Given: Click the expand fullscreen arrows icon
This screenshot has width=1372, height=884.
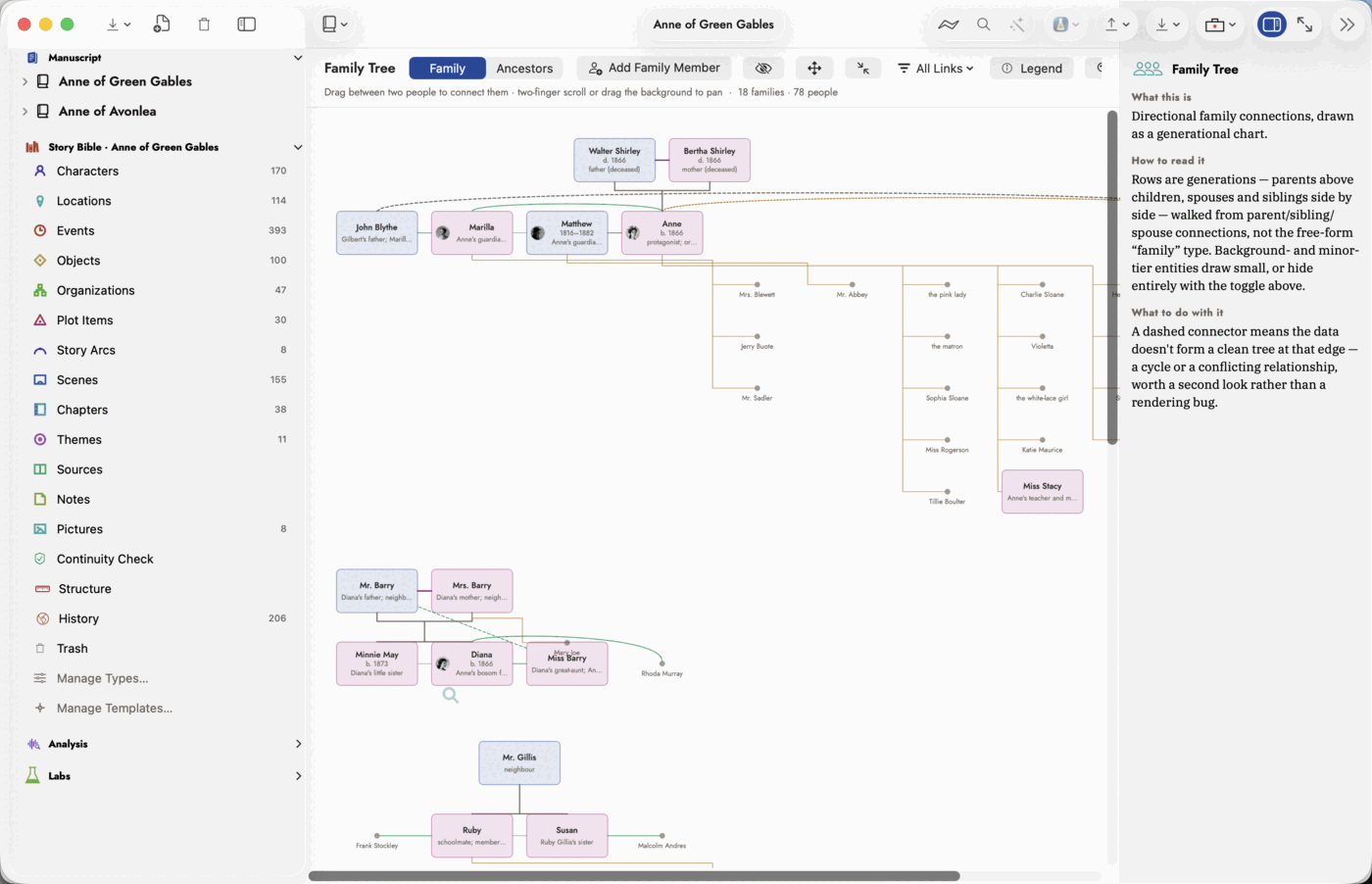Looking at the screenshot, I should (x=1304, y=25).
